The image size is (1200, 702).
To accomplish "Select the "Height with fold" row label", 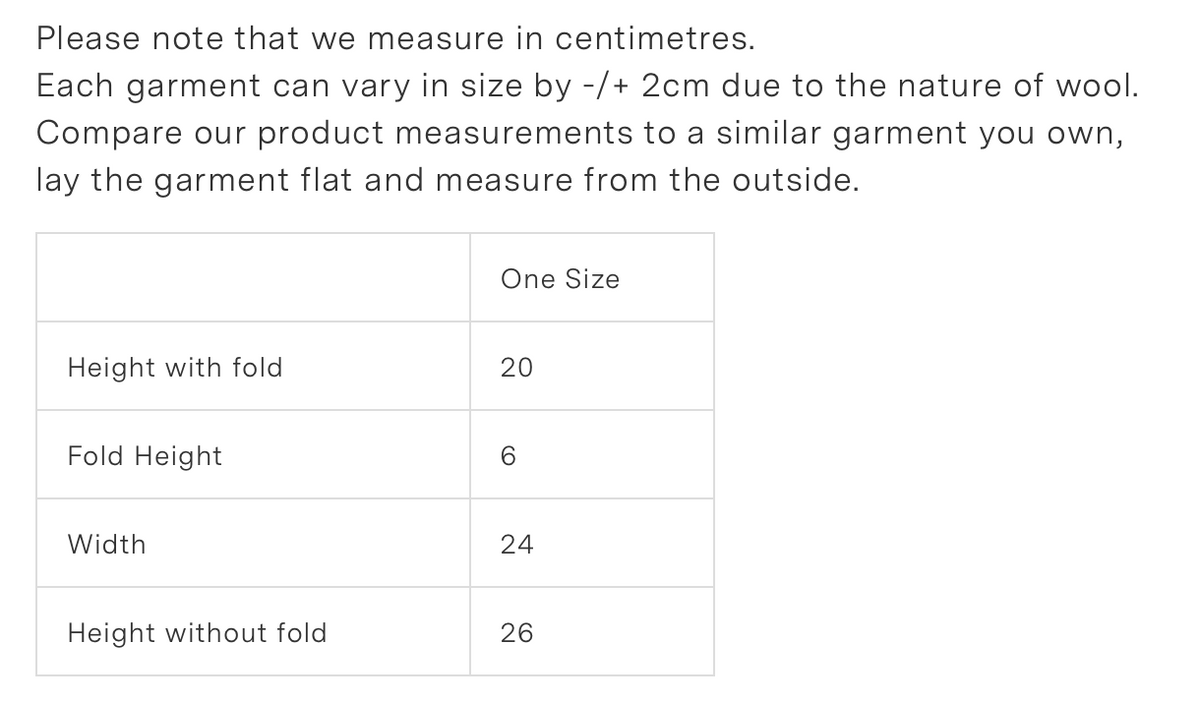I will point(175,368).
